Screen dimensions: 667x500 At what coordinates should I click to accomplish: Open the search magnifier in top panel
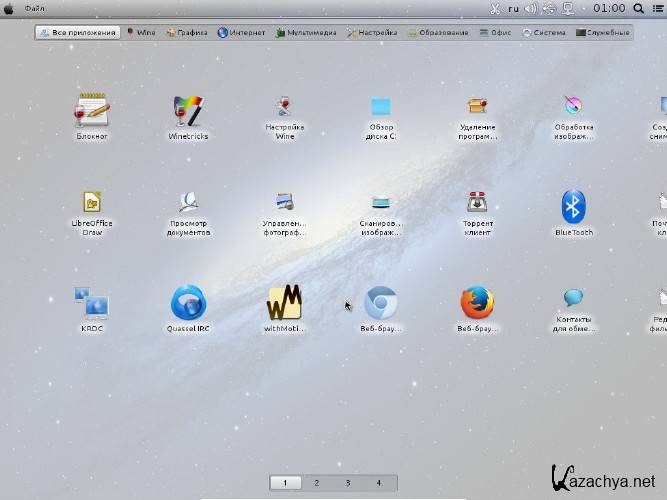point(638,8)
